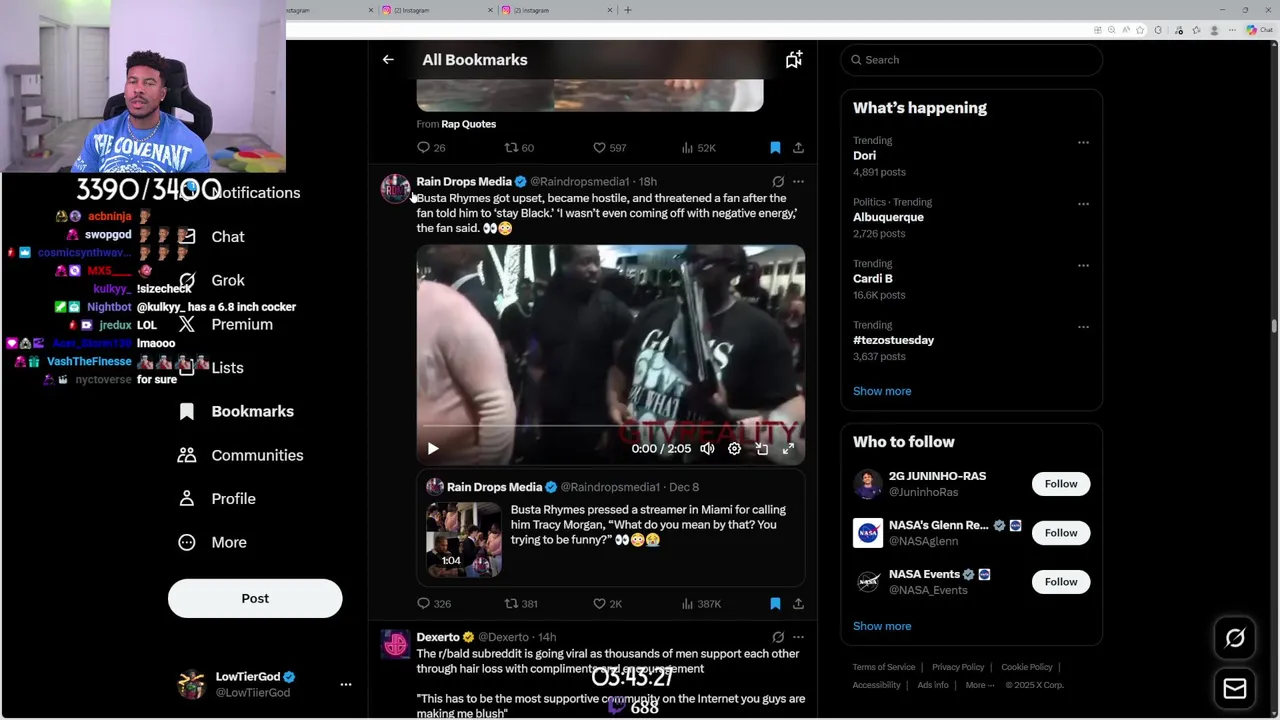The height and width of the screenshot is (720, 1280).
Task: Open options for the Dori trend
Action: (1083, 142)
